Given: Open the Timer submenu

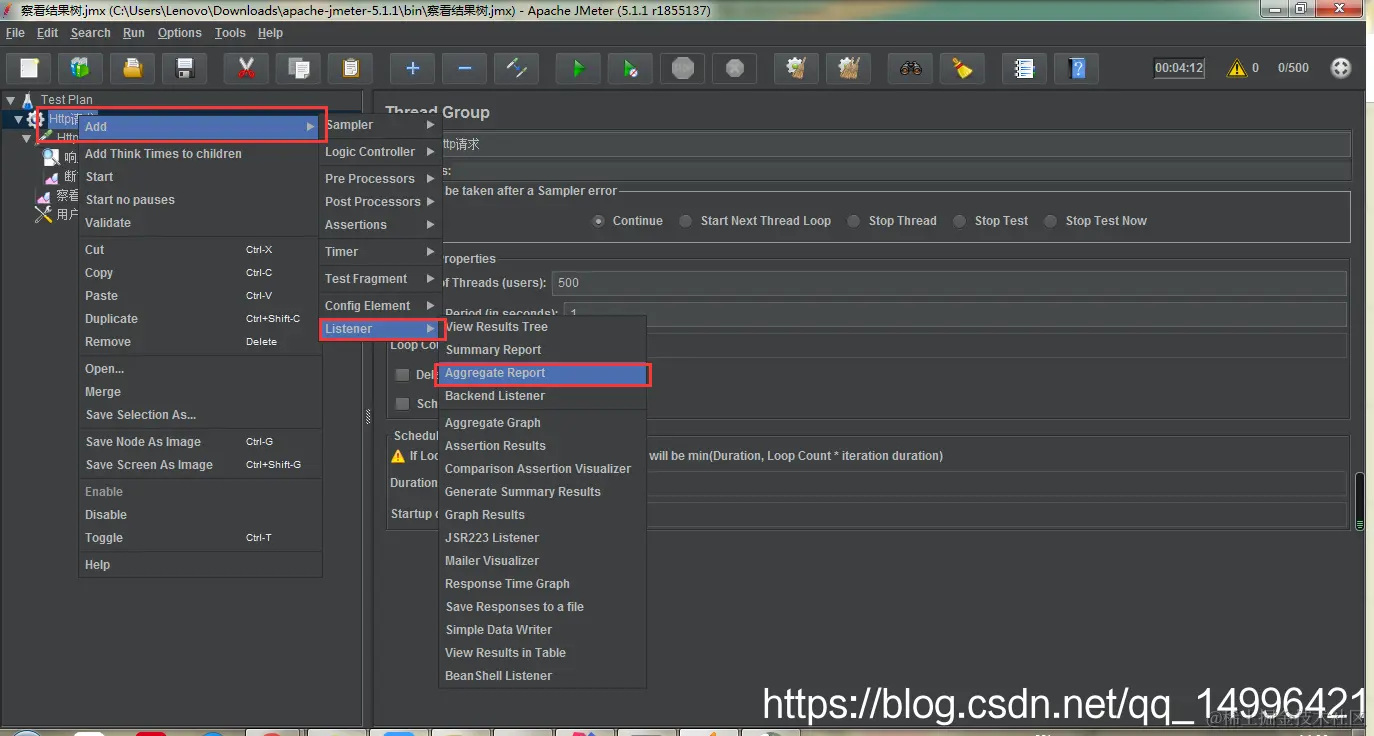Looking at the screenshot, I should pyautogui.click(x=380, y=252).
